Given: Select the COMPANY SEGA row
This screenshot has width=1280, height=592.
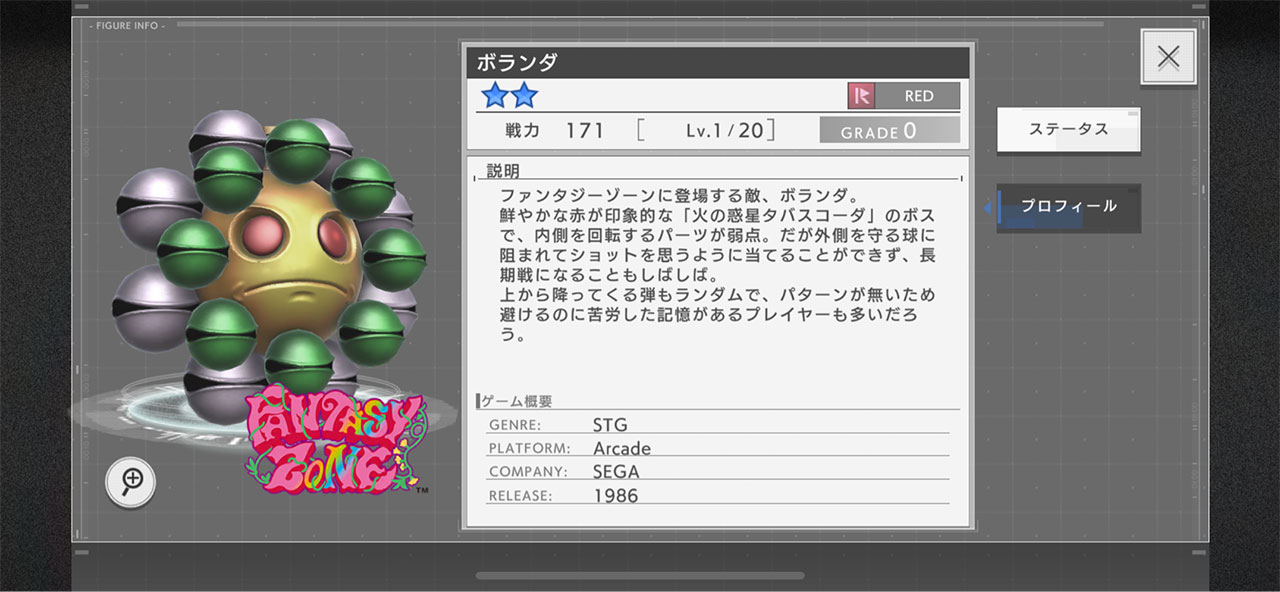Looking at the screenshot, I should click(717, 472).
